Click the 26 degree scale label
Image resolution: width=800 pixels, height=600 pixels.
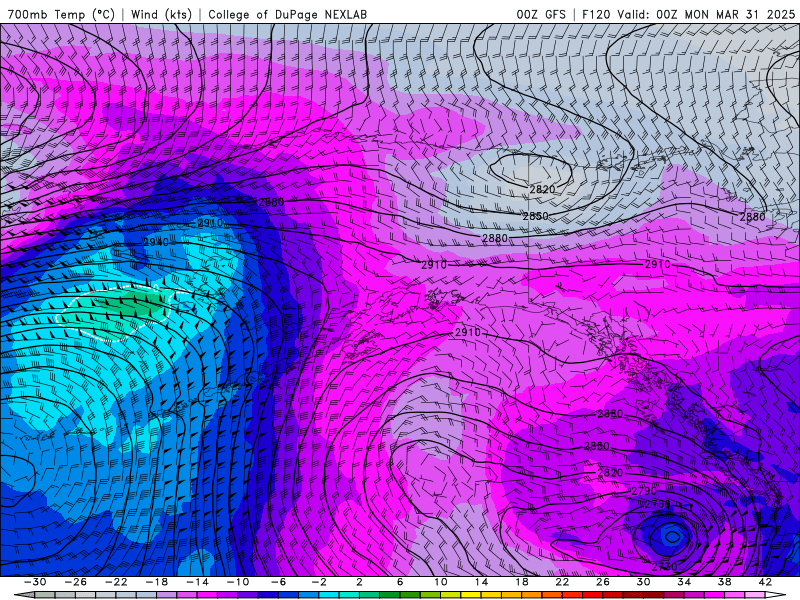pos(603,582)
